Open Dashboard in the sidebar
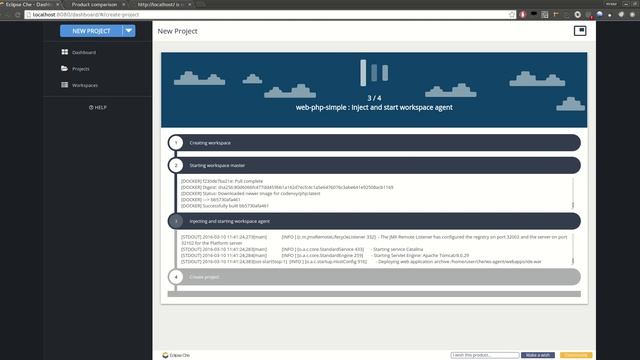640x360 pixels. tap(84, 52)
